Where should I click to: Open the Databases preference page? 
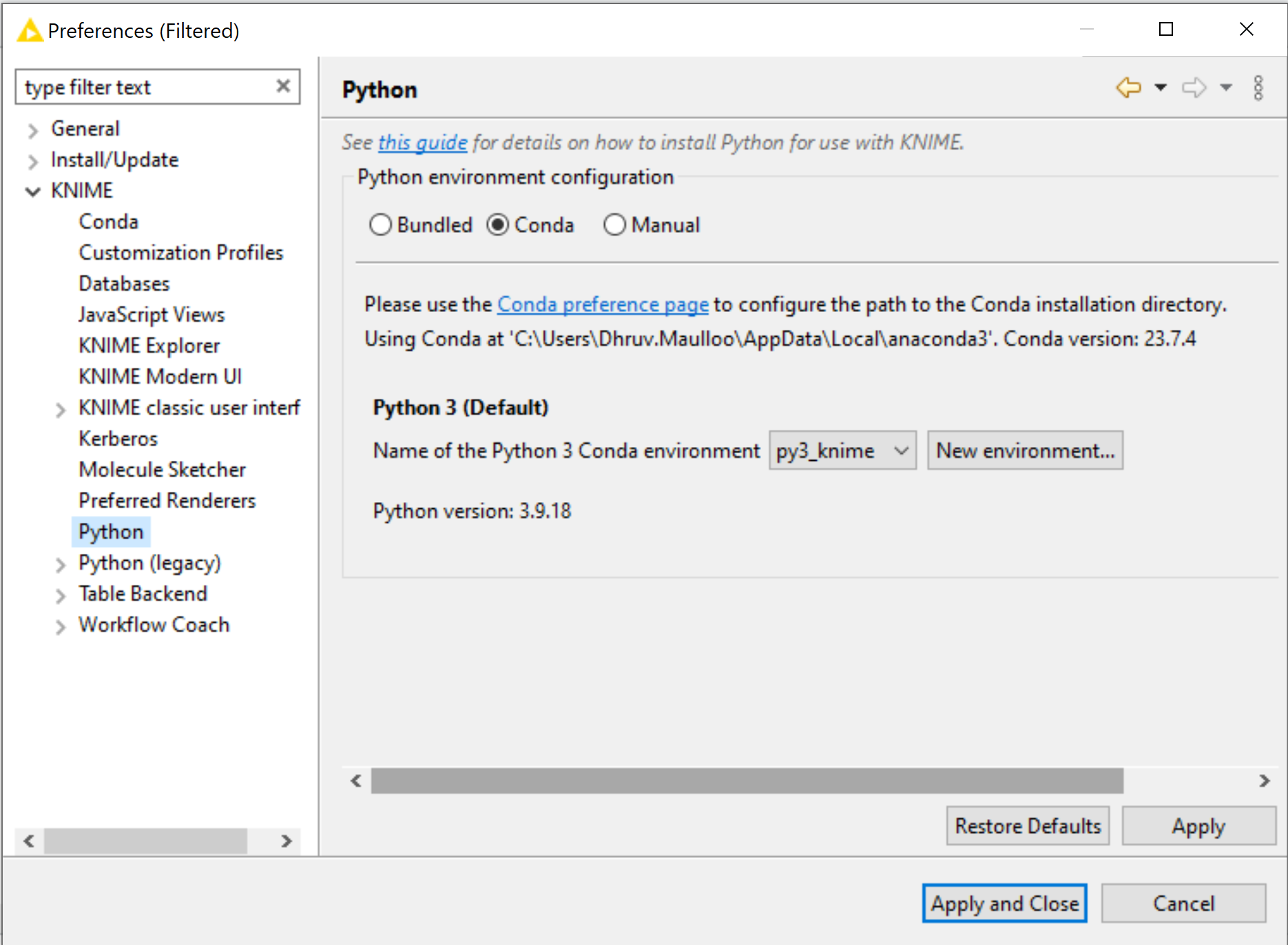pyautogui.click(x=124, y=284)
